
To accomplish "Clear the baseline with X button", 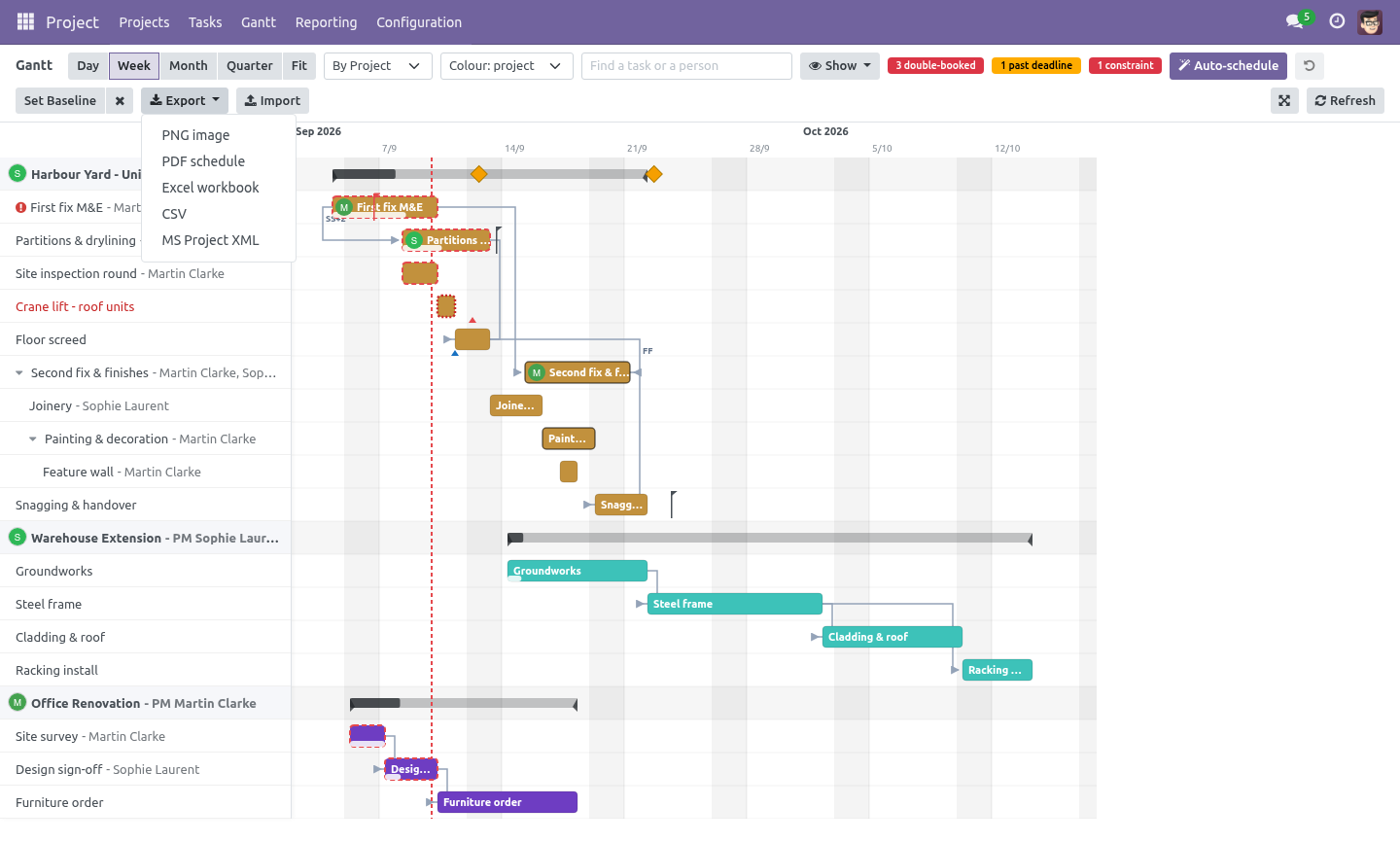I will tap(119, 101).
